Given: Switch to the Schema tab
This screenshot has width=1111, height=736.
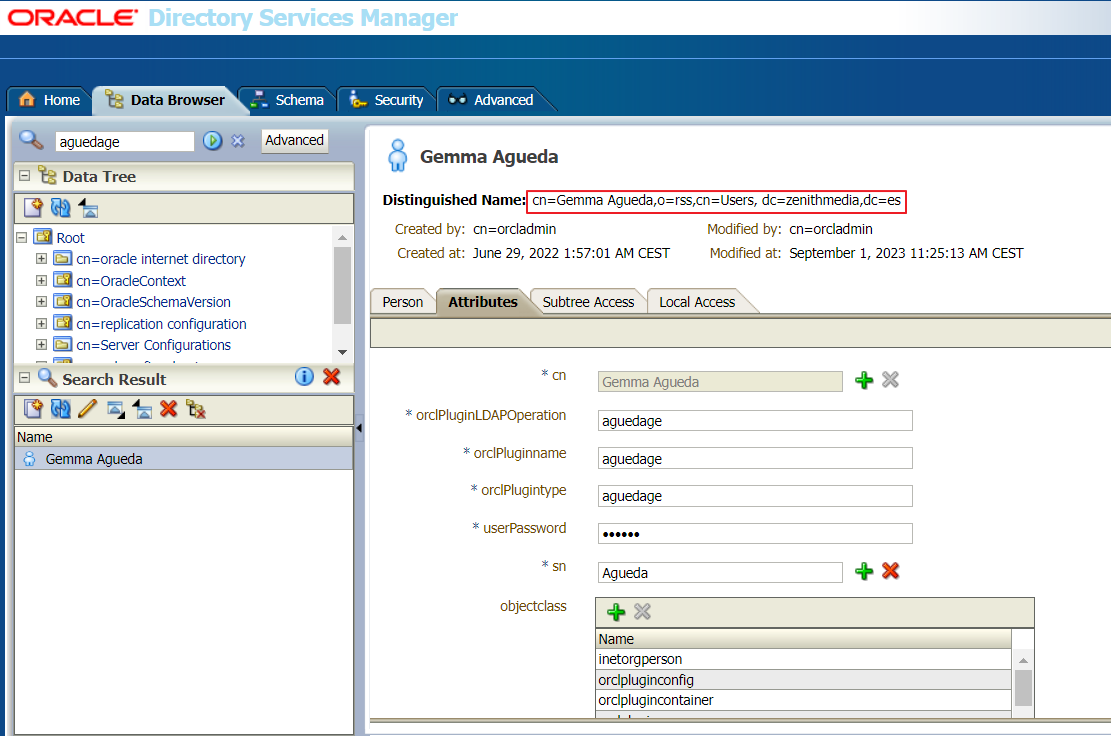Looking at the screenshot, I should point(288,100).
